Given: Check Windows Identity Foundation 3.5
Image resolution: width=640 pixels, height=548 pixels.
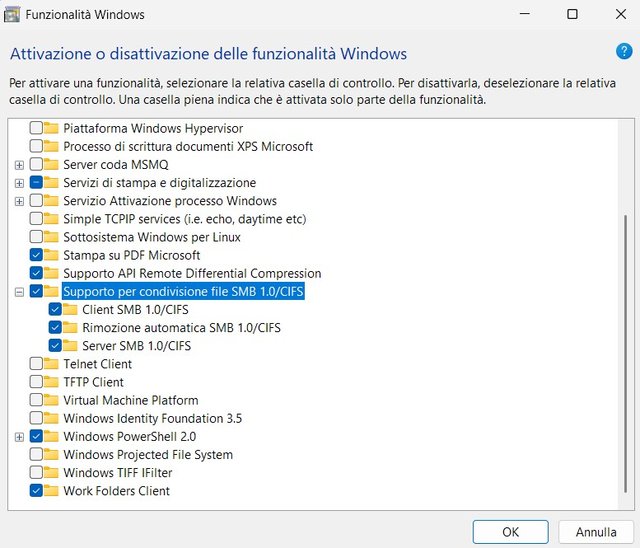Looking at the screenshot, I should tap(36, 418).
